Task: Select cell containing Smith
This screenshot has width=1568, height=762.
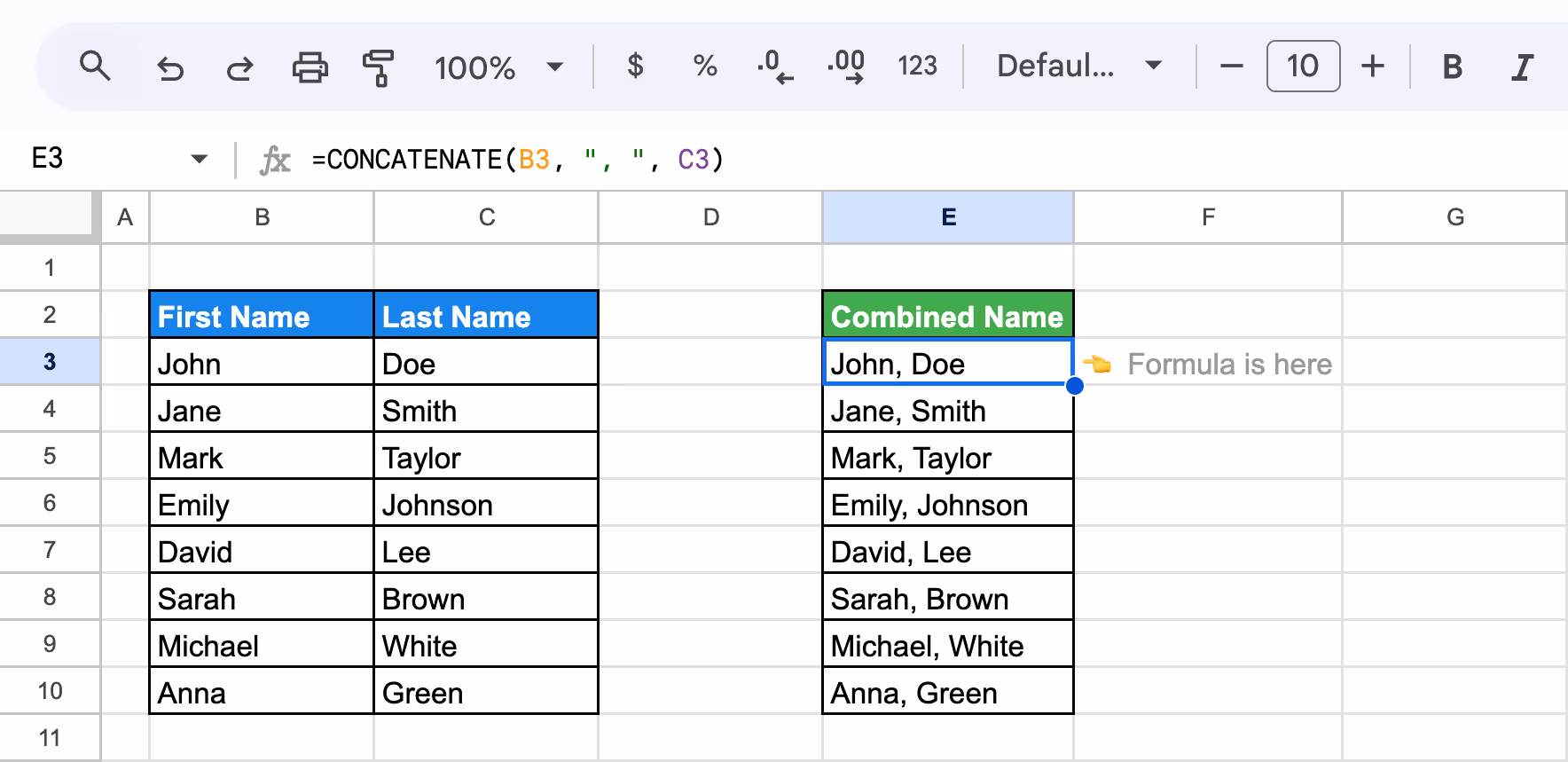Action: click(486, 409)
